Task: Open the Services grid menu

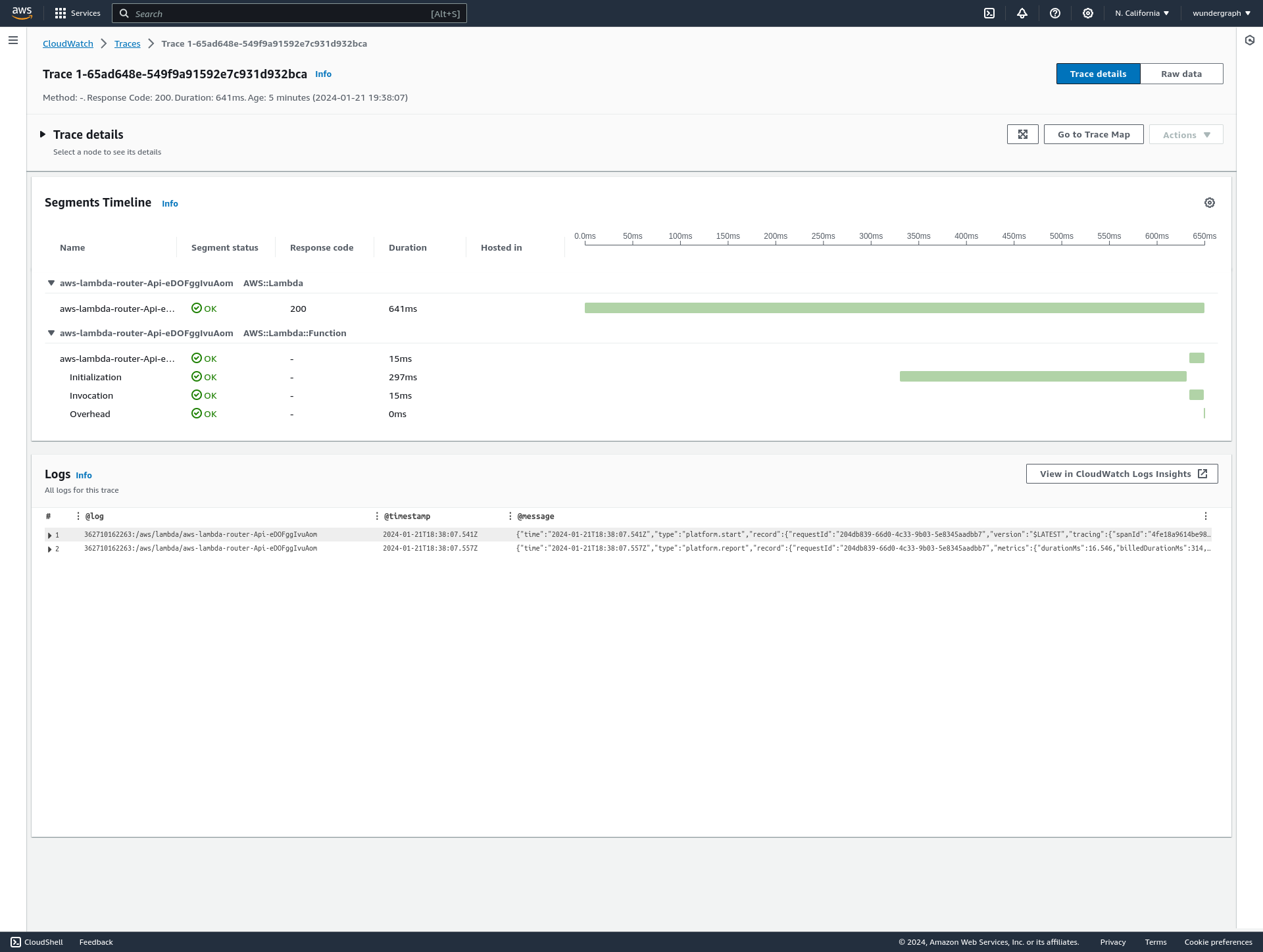Action: click(x=78, y=13)
